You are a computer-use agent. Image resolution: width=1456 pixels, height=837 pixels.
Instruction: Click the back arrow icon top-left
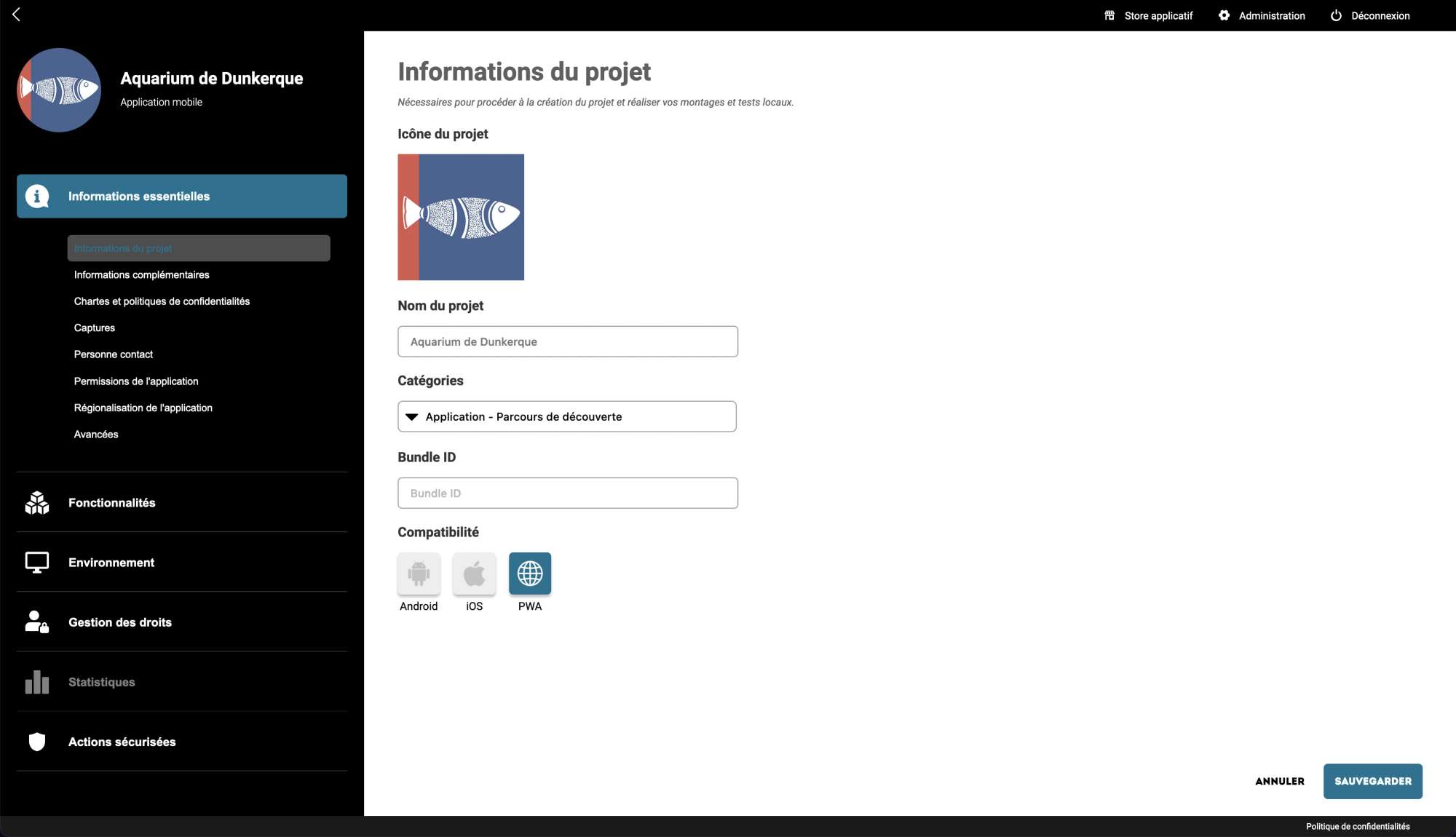(x=16, y=15)
